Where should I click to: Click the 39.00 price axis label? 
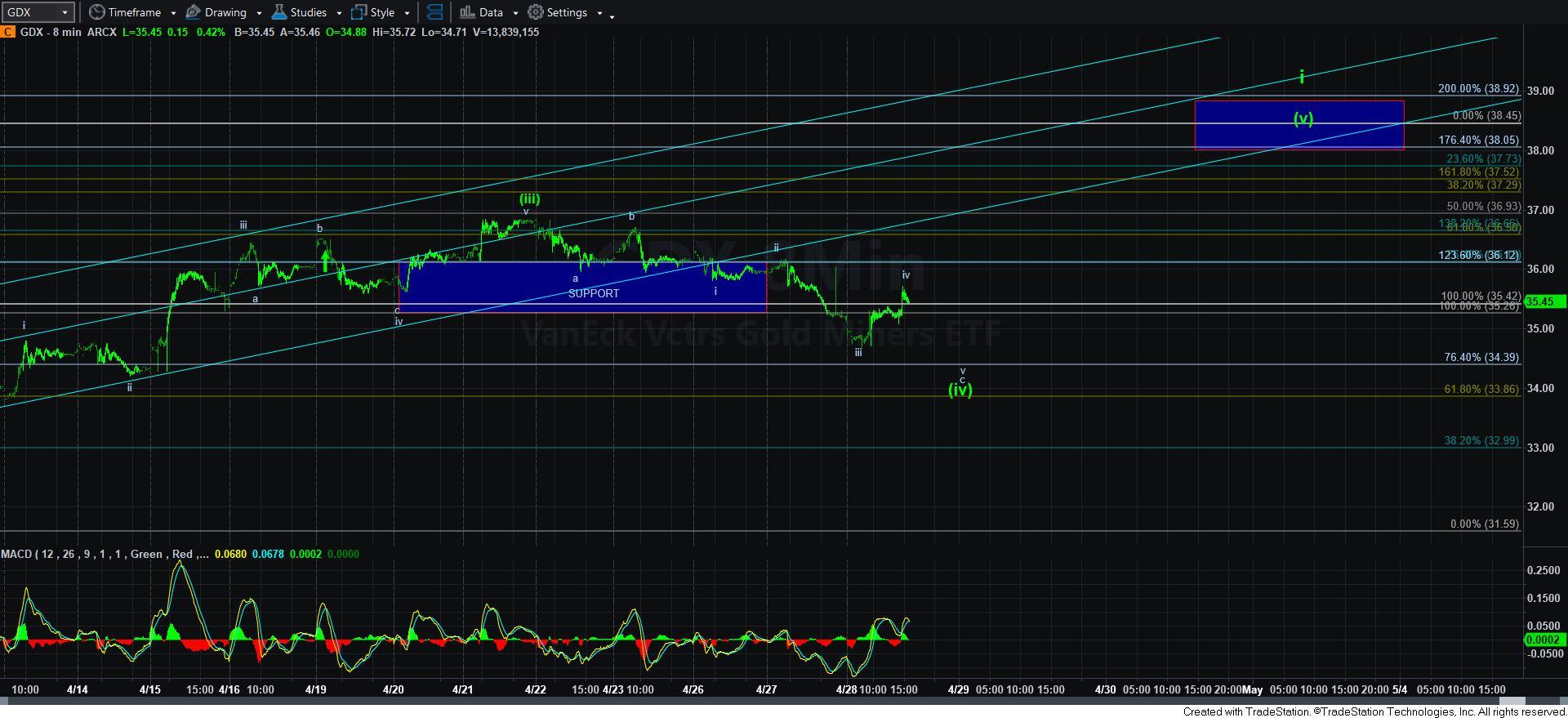(1541, 91)
